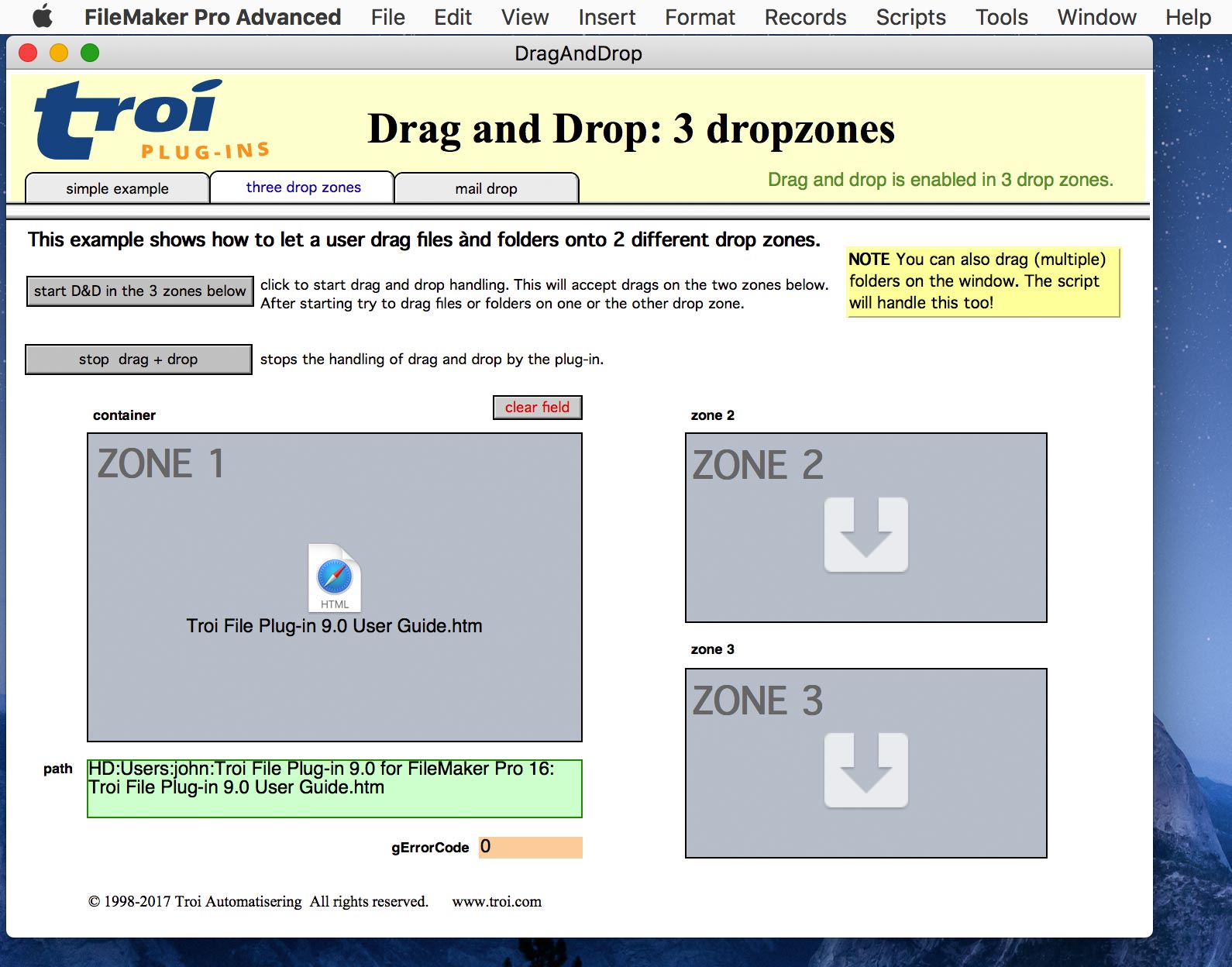The height and width of the screenshot is (967, 1232).
Task: Open the FileMaker Pro Advanced menu
Action: (212, 17)
